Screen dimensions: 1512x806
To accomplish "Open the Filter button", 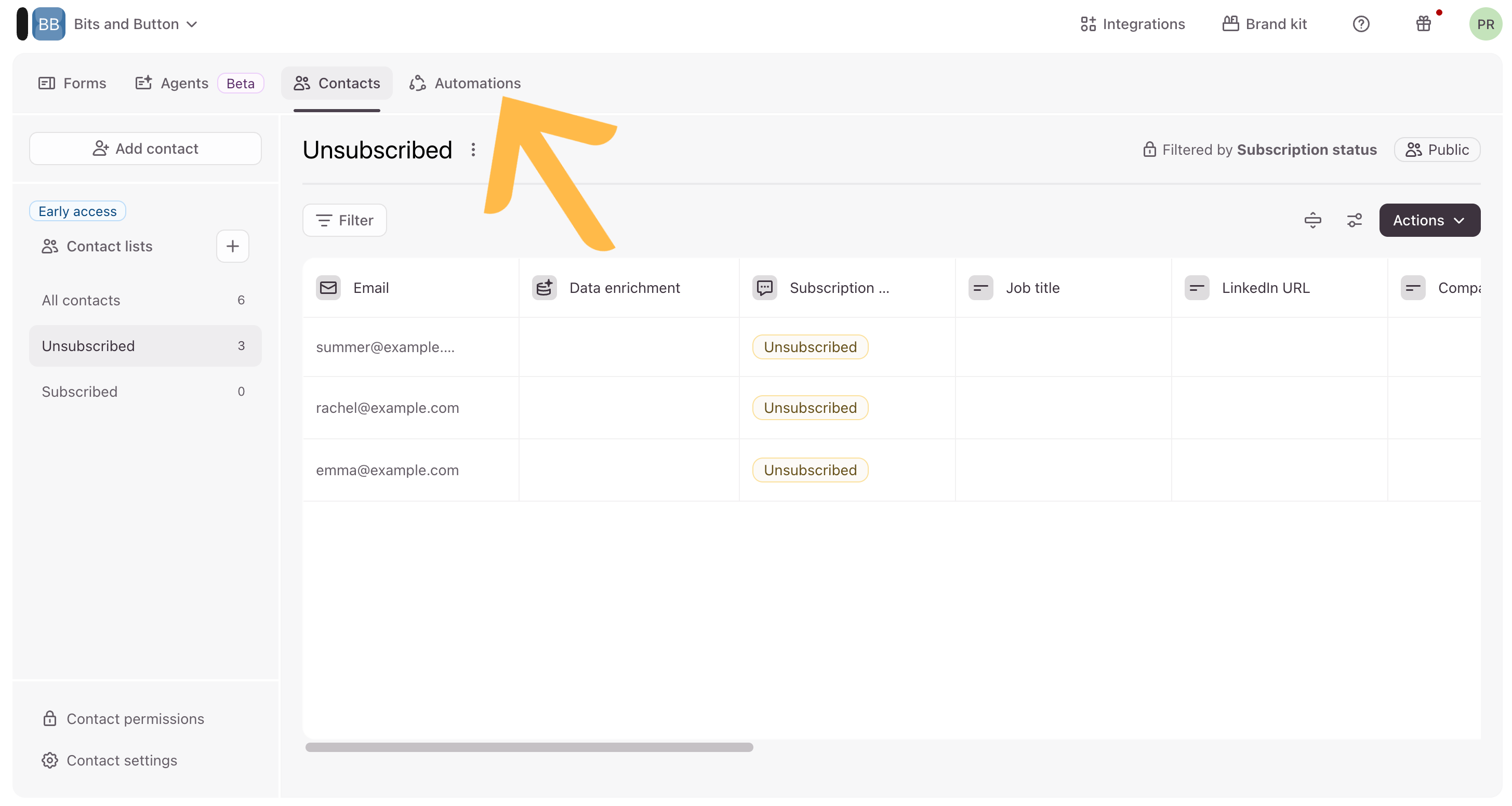I will pos(344,220).
